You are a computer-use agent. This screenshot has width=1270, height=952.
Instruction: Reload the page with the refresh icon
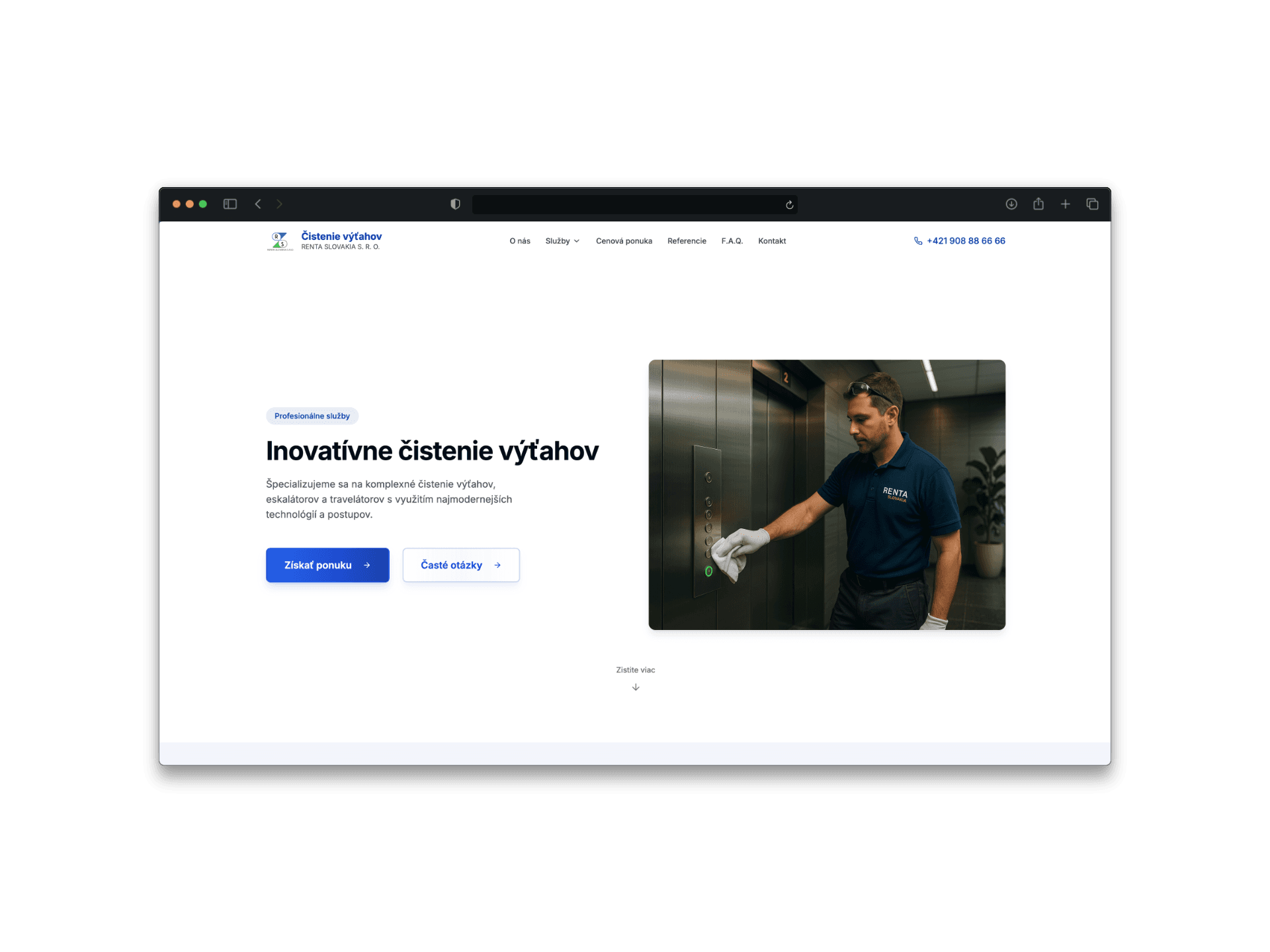coord(789,205)
